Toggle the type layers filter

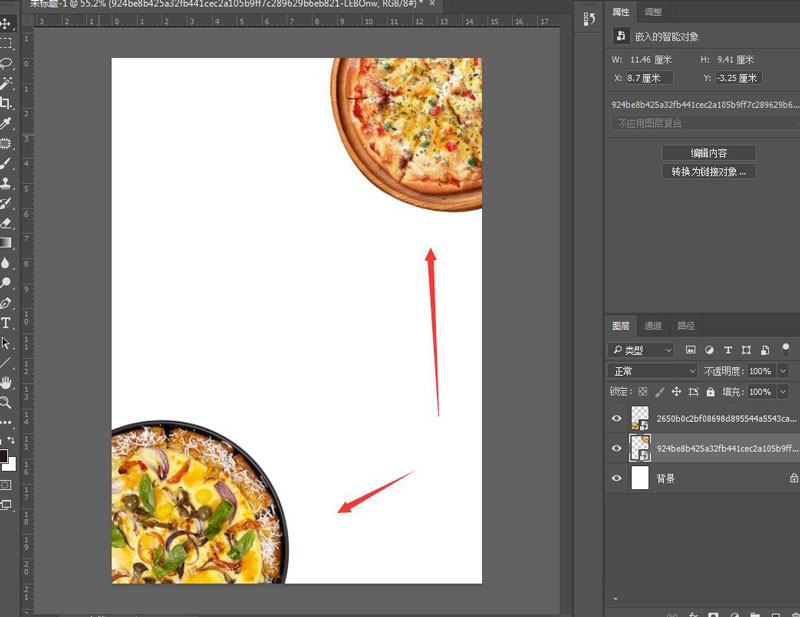coord(728,350)
